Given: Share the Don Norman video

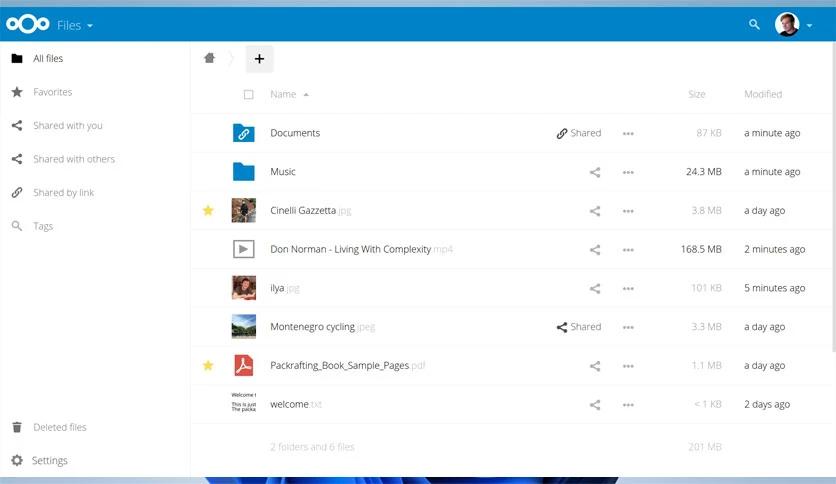Looking at the screenshot, I should pyautogui.click(x=595, y=249).
